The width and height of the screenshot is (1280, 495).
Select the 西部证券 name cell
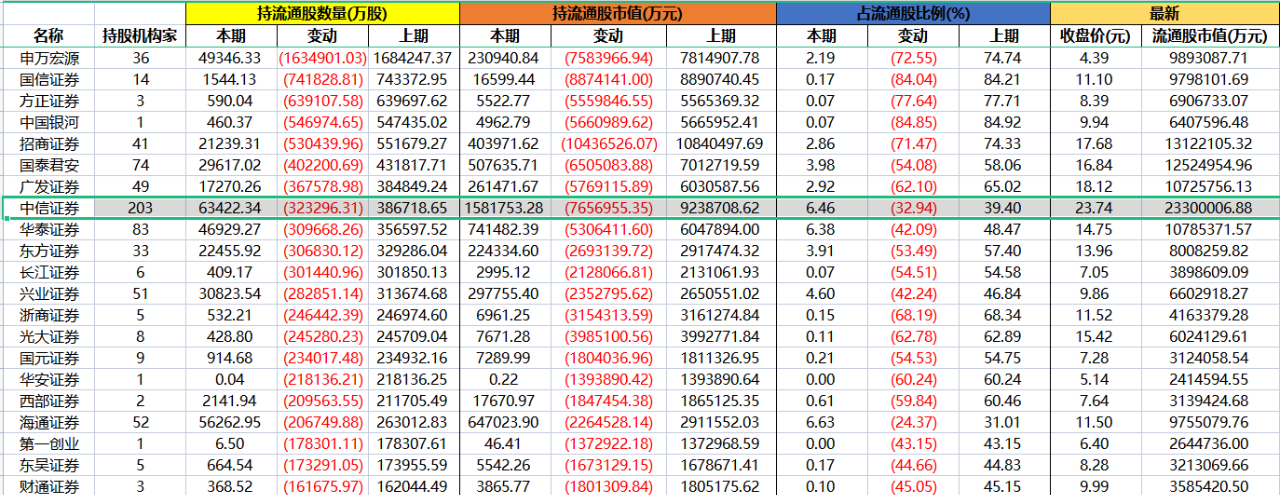[48, 400]
